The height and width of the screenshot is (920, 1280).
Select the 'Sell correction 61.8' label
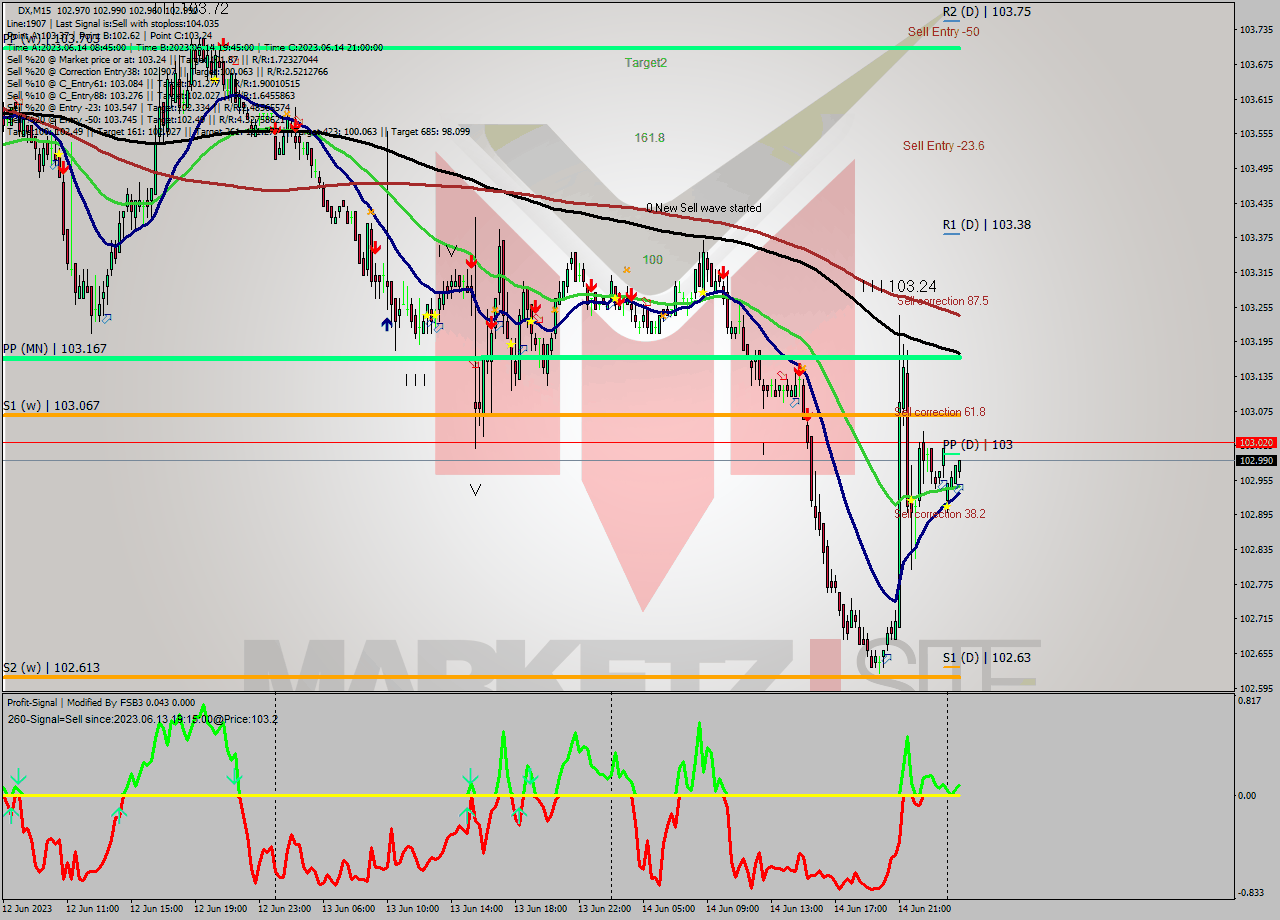pos(940,412)
